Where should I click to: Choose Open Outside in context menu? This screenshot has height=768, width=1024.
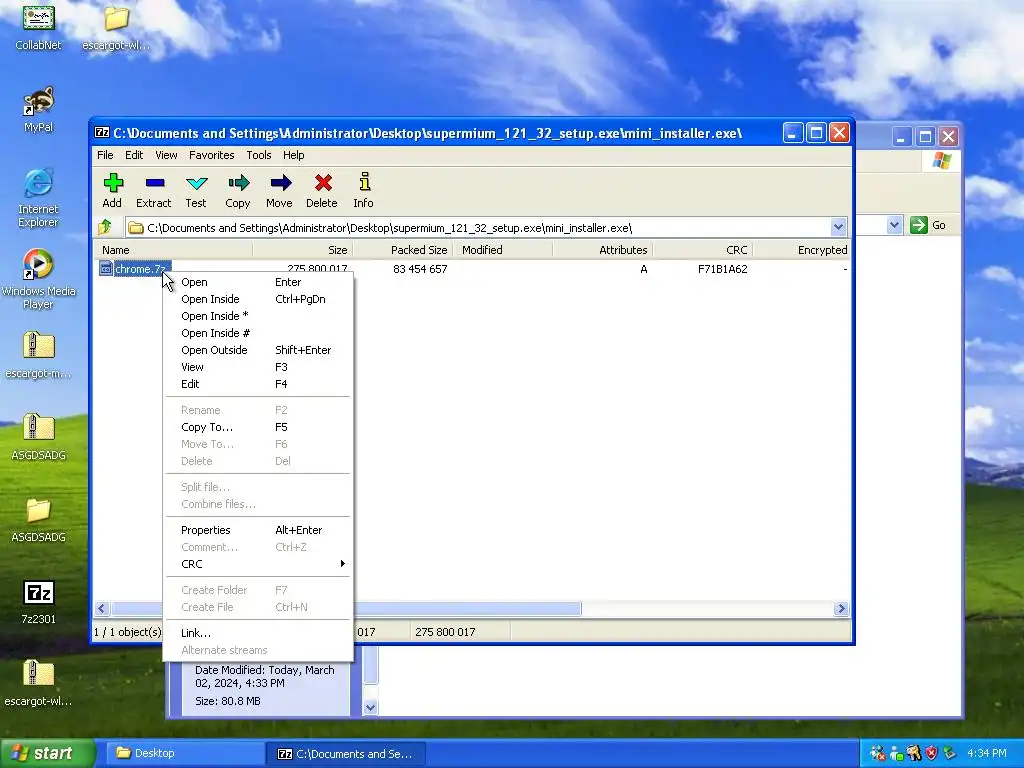(x=258, y=350)
